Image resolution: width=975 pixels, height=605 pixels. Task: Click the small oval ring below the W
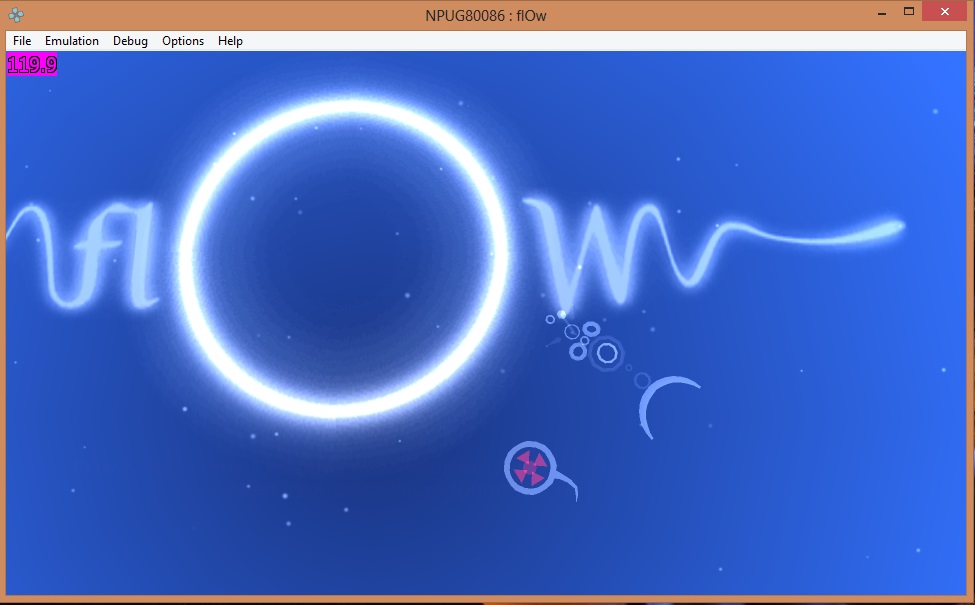pos(591,328)
